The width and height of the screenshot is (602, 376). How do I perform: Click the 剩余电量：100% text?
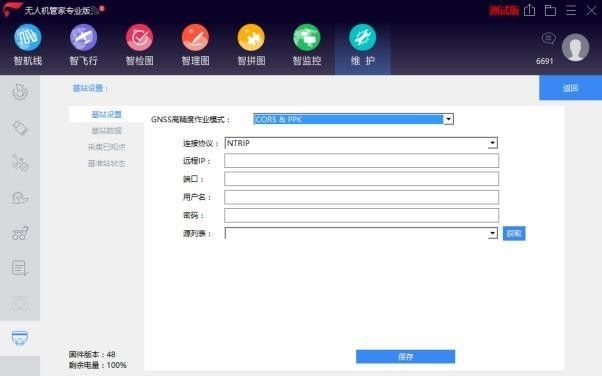point(98,365)
